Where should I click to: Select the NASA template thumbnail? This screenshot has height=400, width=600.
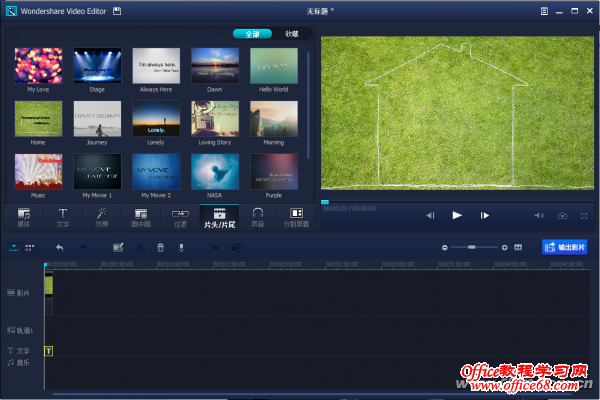pyautogui.click(x=215, y=171)
